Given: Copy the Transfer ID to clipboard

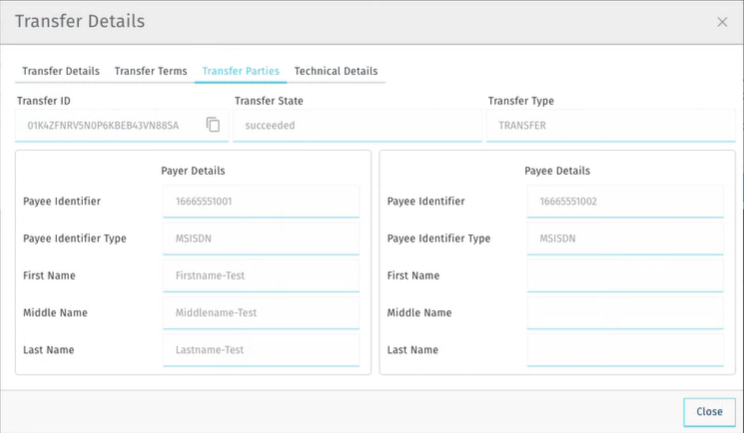Looking at the screenshot, I should (213, 125).
